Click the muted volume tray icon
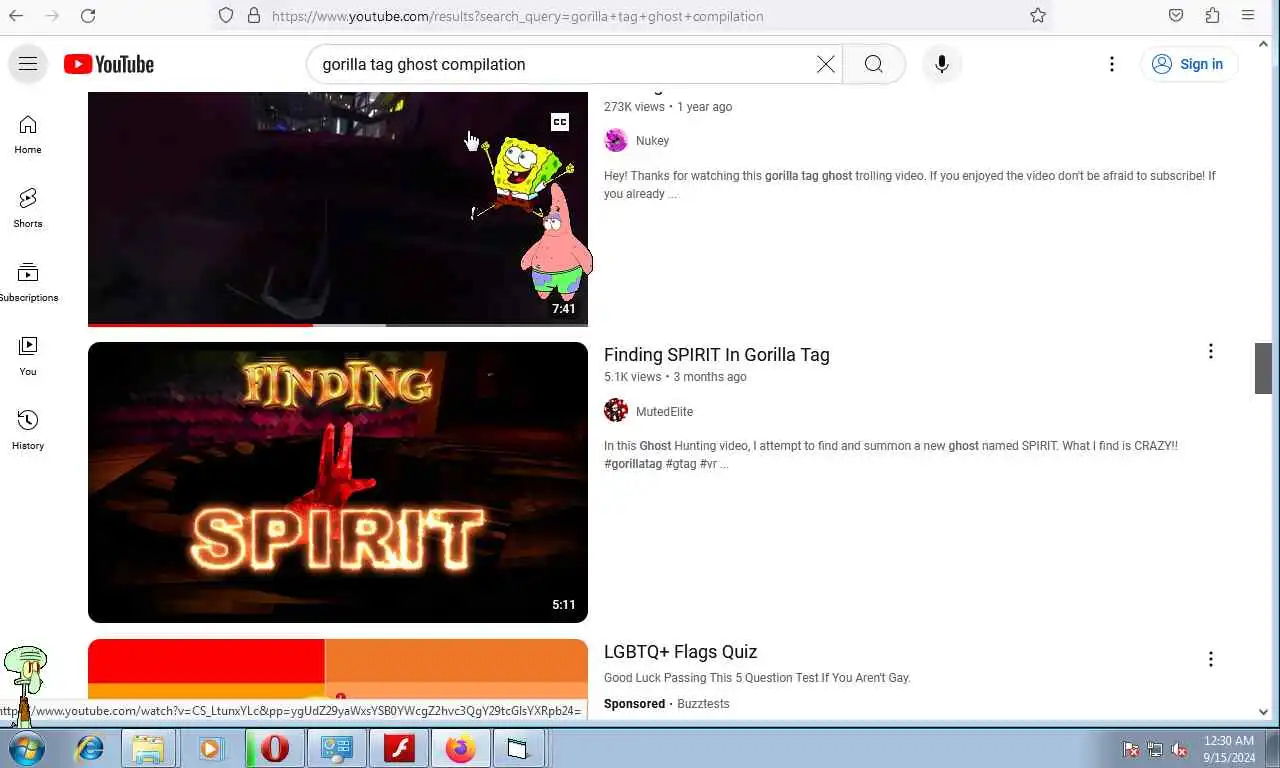The height and width of the screenshot is (768, 1280). pyautogui.click(x=1180, y=749)
